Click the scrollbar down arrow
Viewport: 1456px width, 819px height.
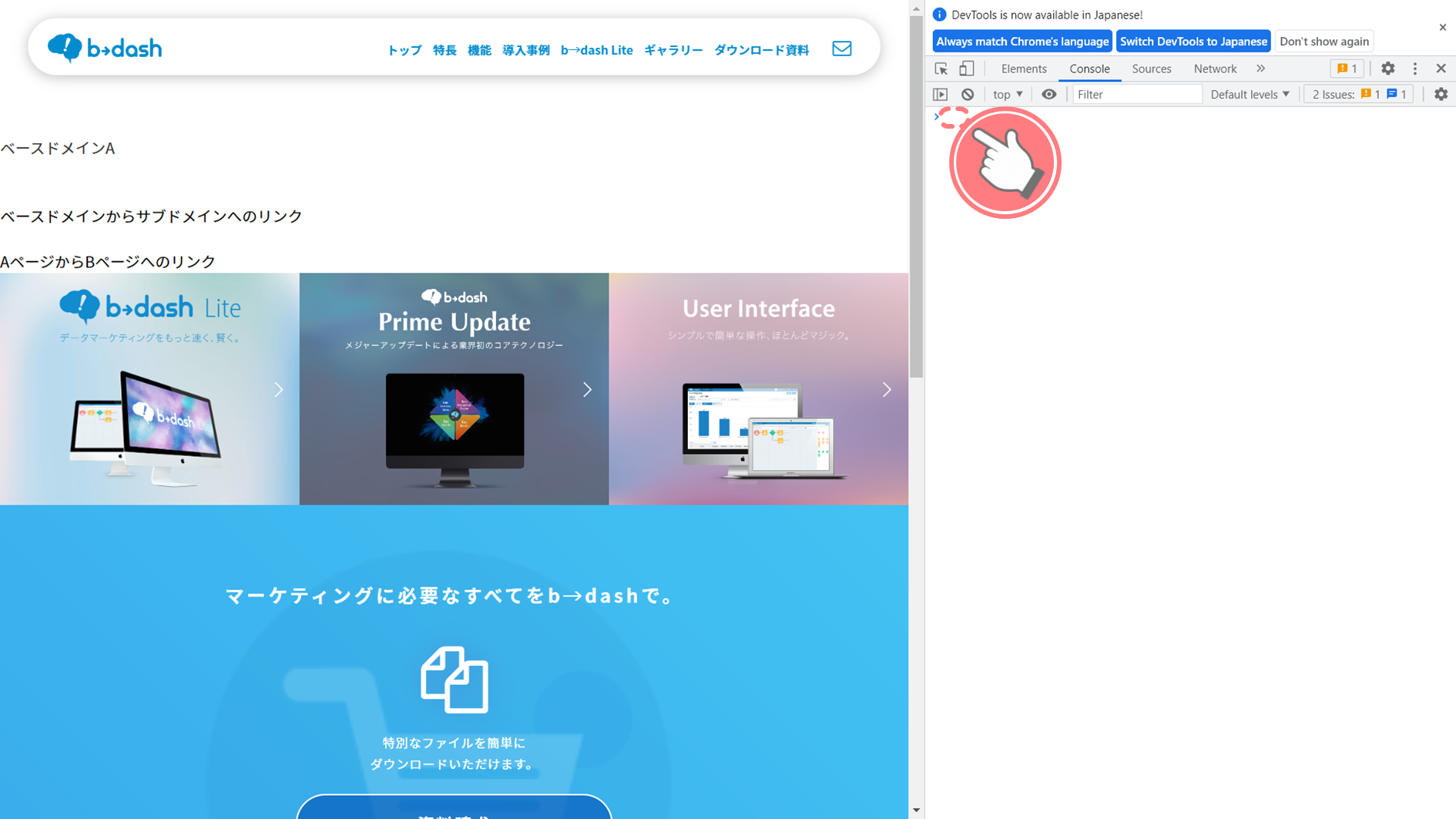916,811
